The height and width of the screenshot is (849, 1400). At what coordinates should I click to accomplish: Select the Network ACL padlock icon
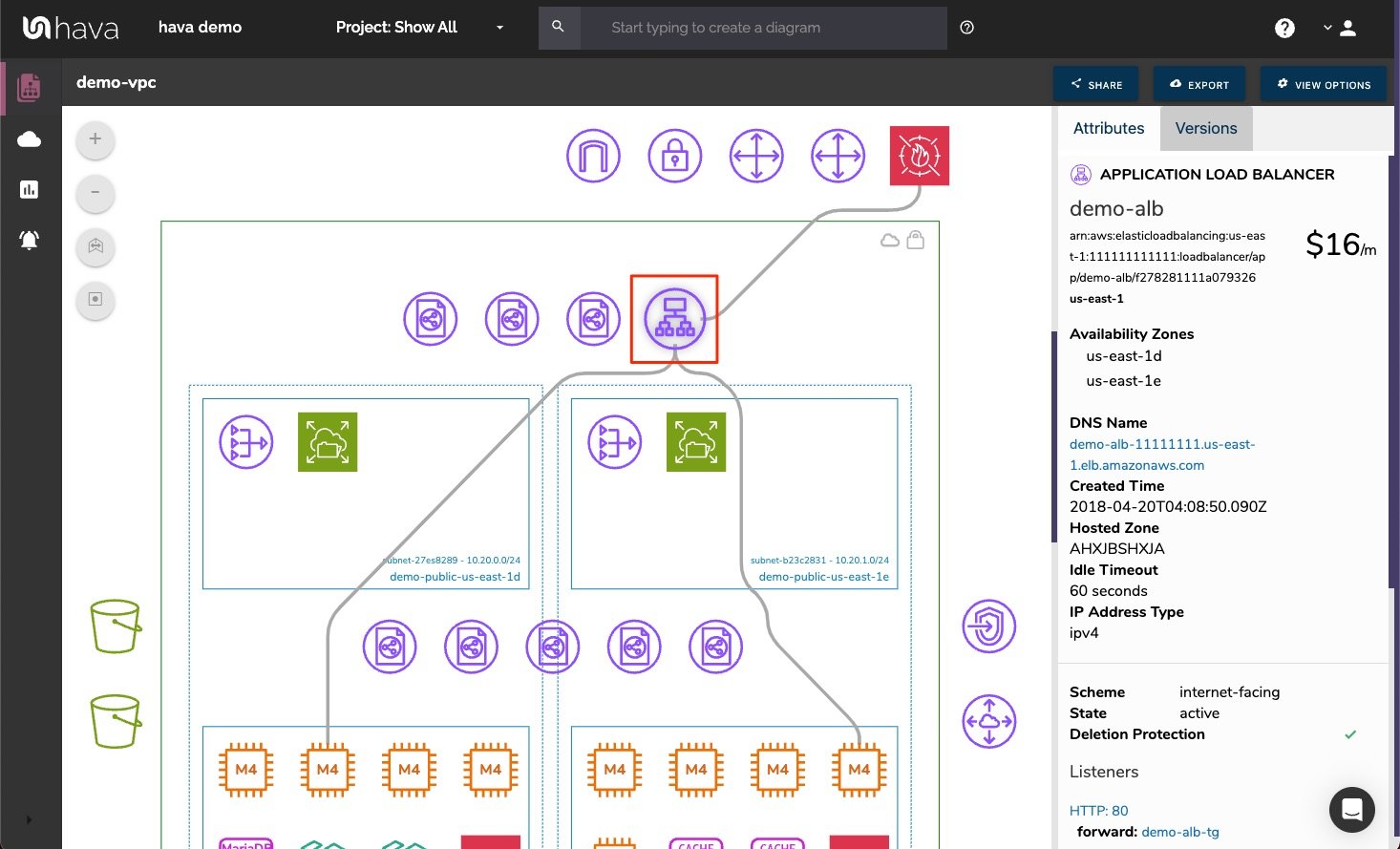(675, 155)
